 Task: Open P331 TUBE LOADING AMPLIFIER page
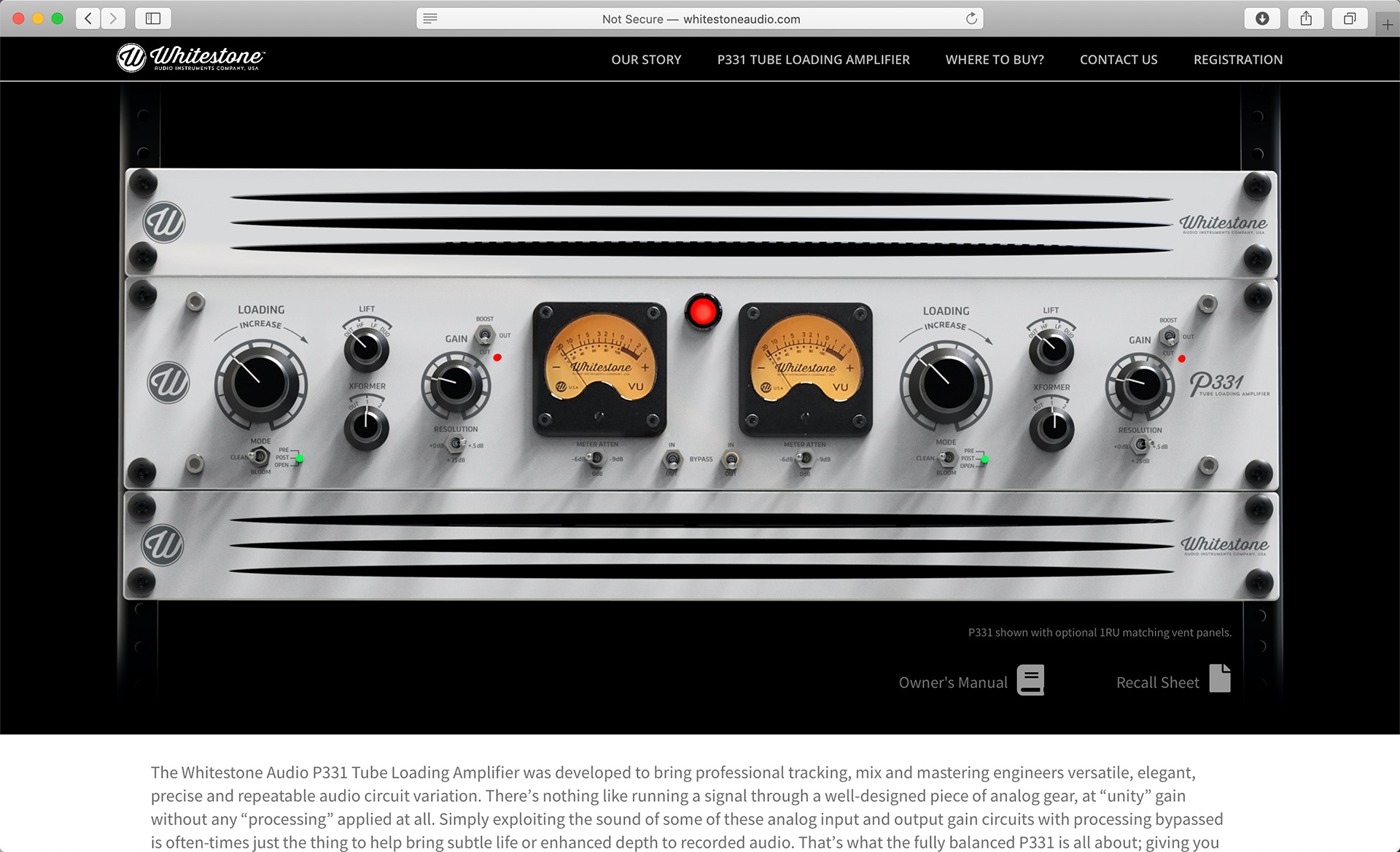[x=813, y=60]
